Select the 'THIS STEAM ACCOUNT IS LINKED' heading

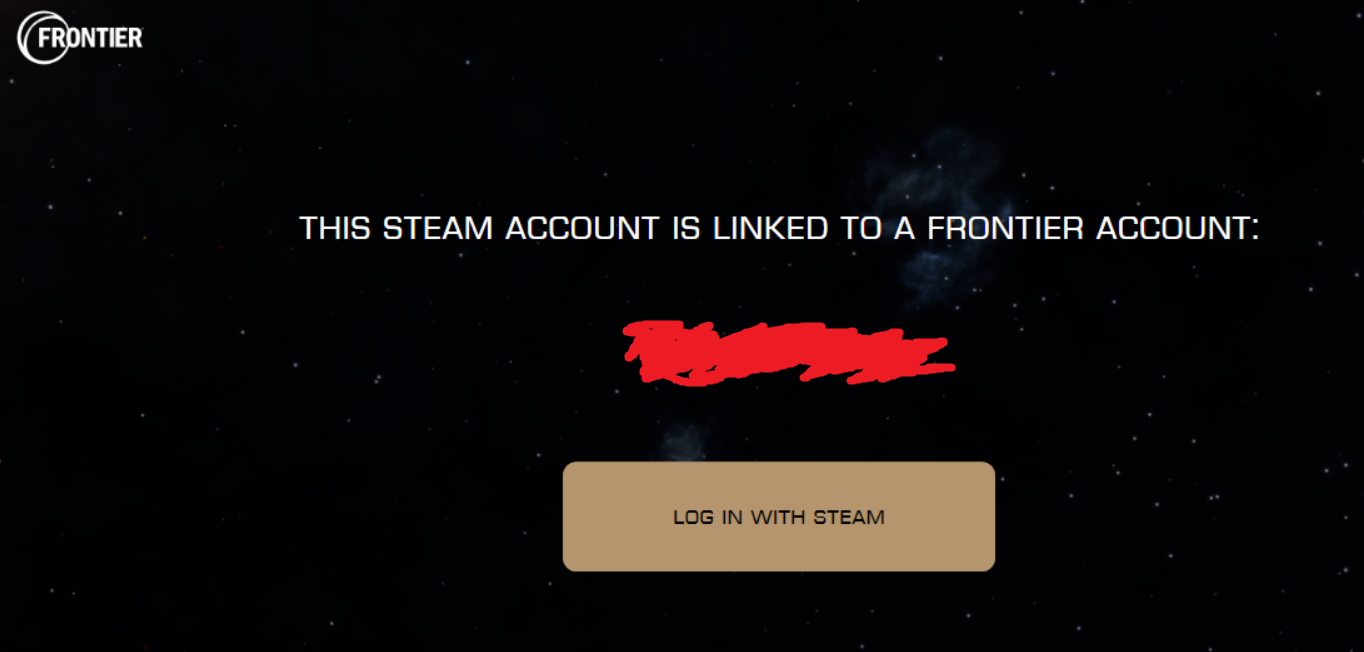[779, 228]
